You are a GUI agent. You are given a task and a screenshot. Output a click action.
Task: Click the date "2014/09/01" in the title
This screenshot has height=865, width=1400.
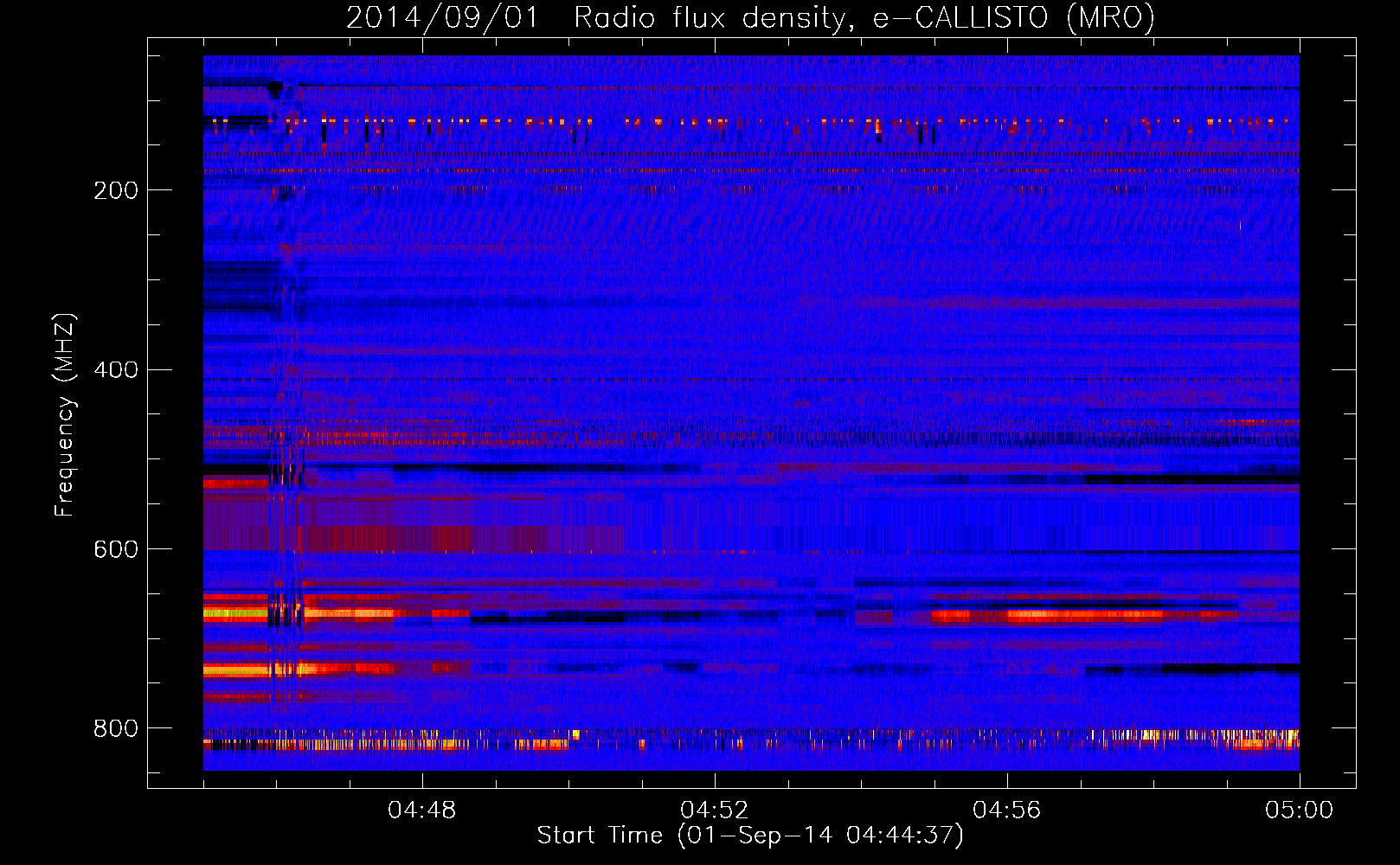tap(442, 18)
